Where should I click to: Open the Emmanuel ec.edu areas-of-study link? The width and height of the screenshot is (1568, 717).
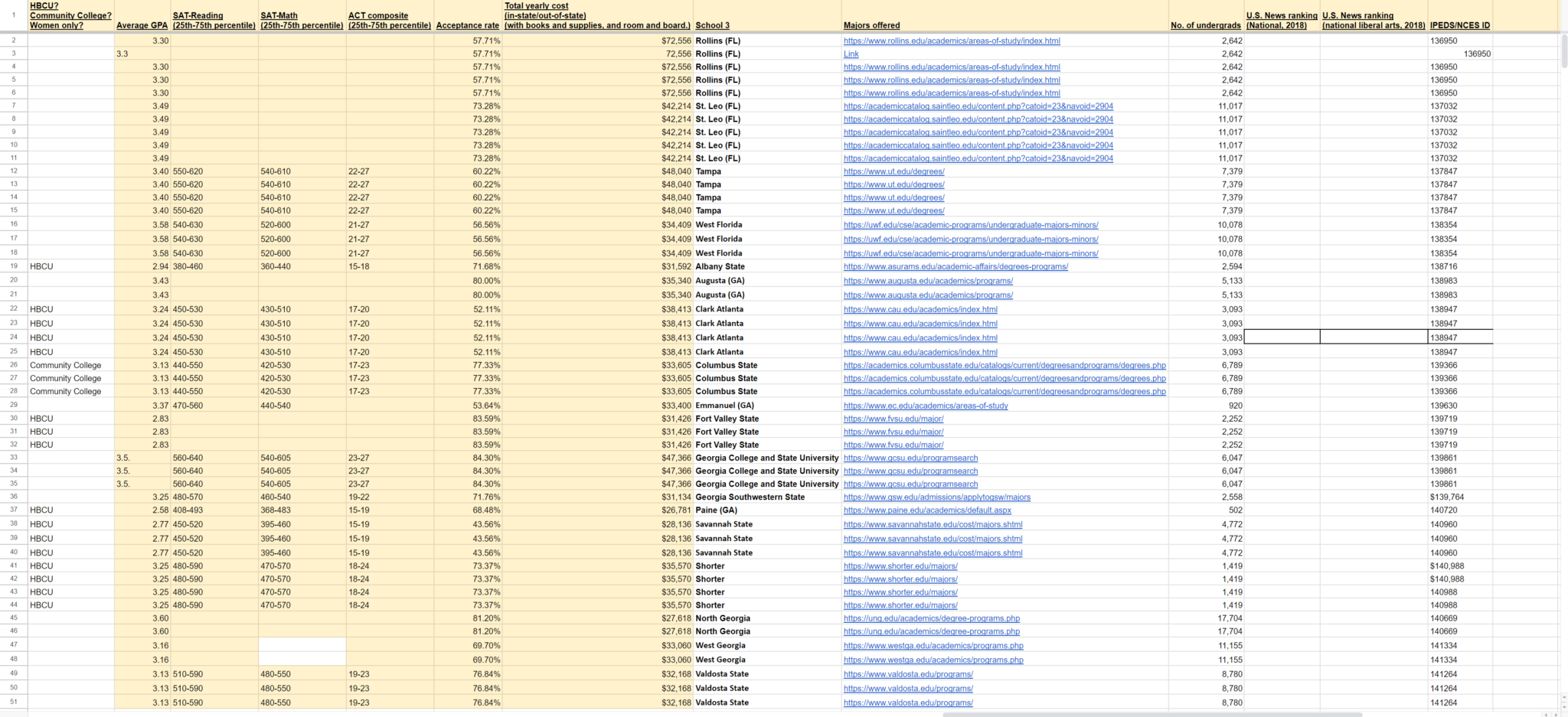(x=926, y=406)
